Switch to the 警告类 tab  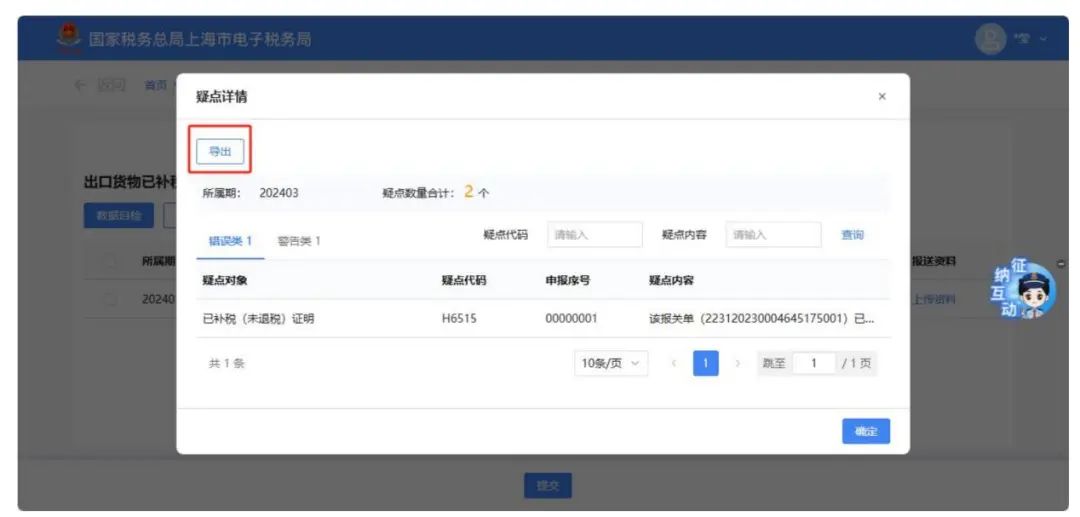click(x=299, y=241)
